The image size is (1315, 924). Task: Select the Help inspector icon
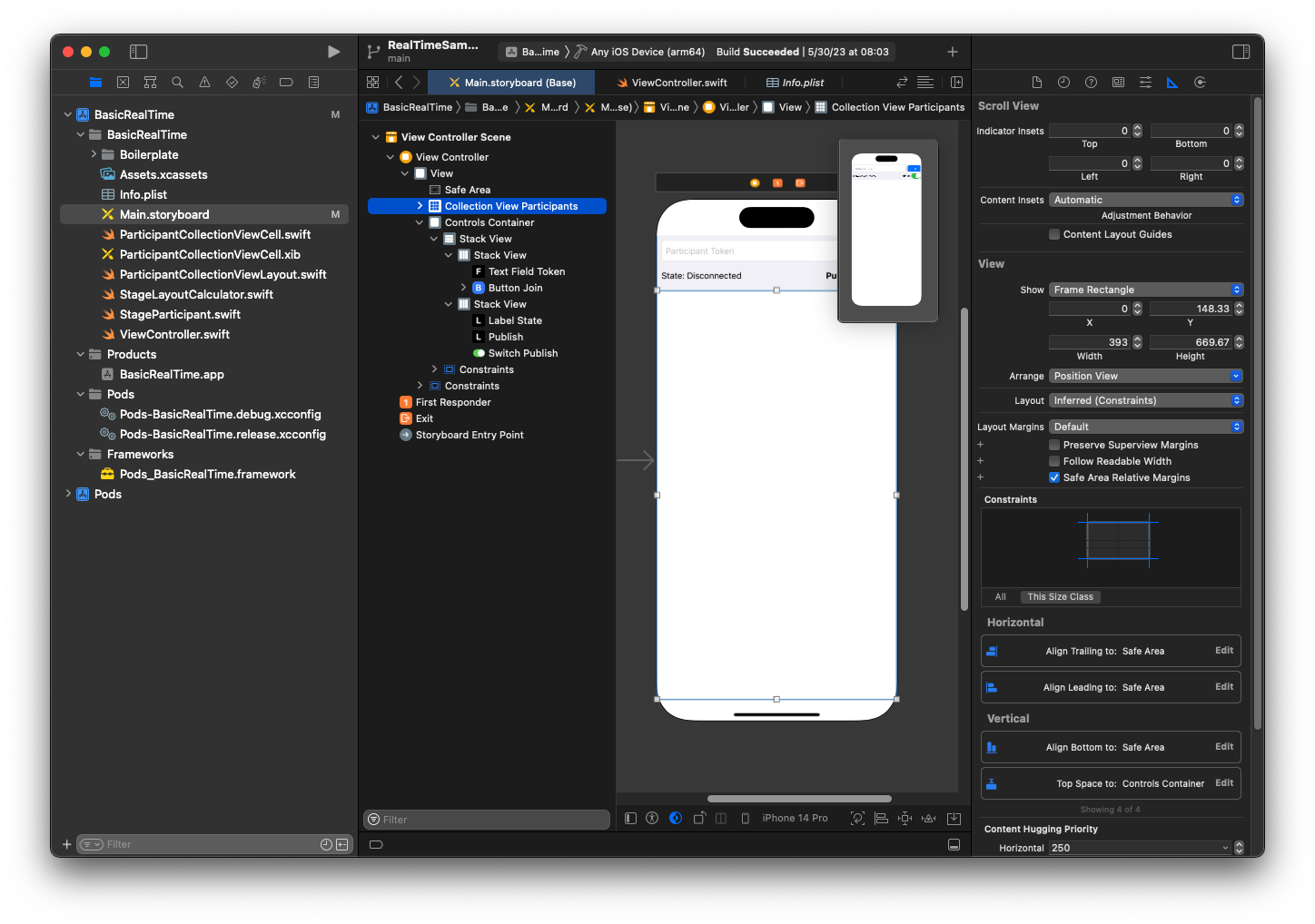click(1091, 82)
